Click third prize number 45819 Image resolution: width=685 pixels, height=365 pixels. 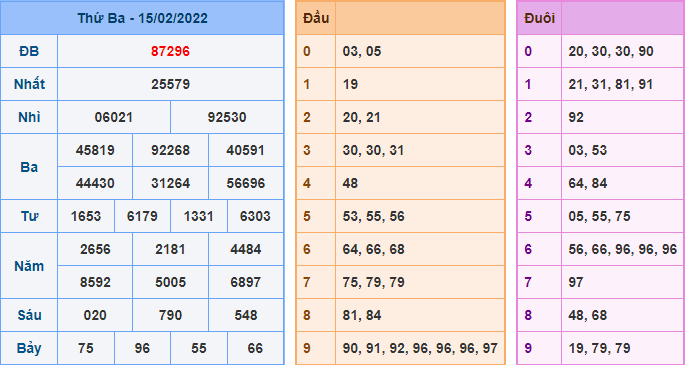pyautogui.click(x=95, y=151)
